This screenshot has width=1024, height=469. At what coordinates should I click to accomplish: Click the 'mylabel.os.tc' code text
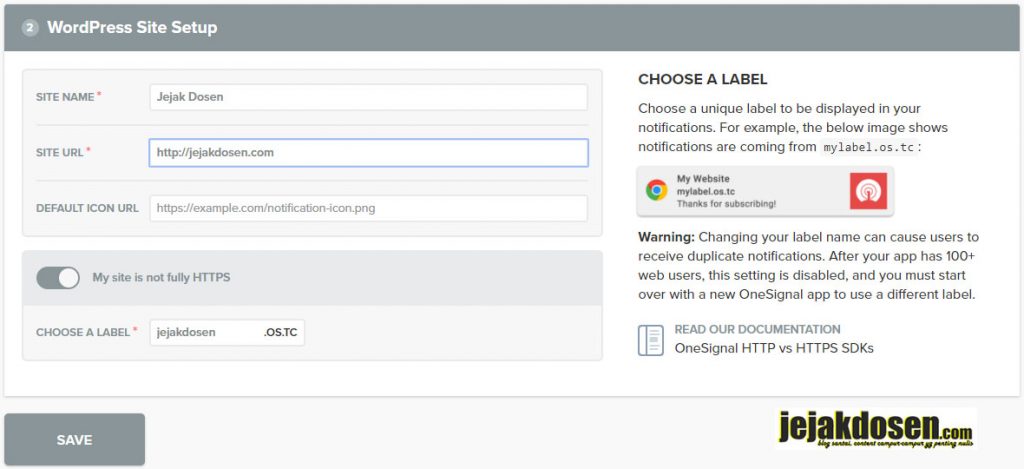[868, 146]
